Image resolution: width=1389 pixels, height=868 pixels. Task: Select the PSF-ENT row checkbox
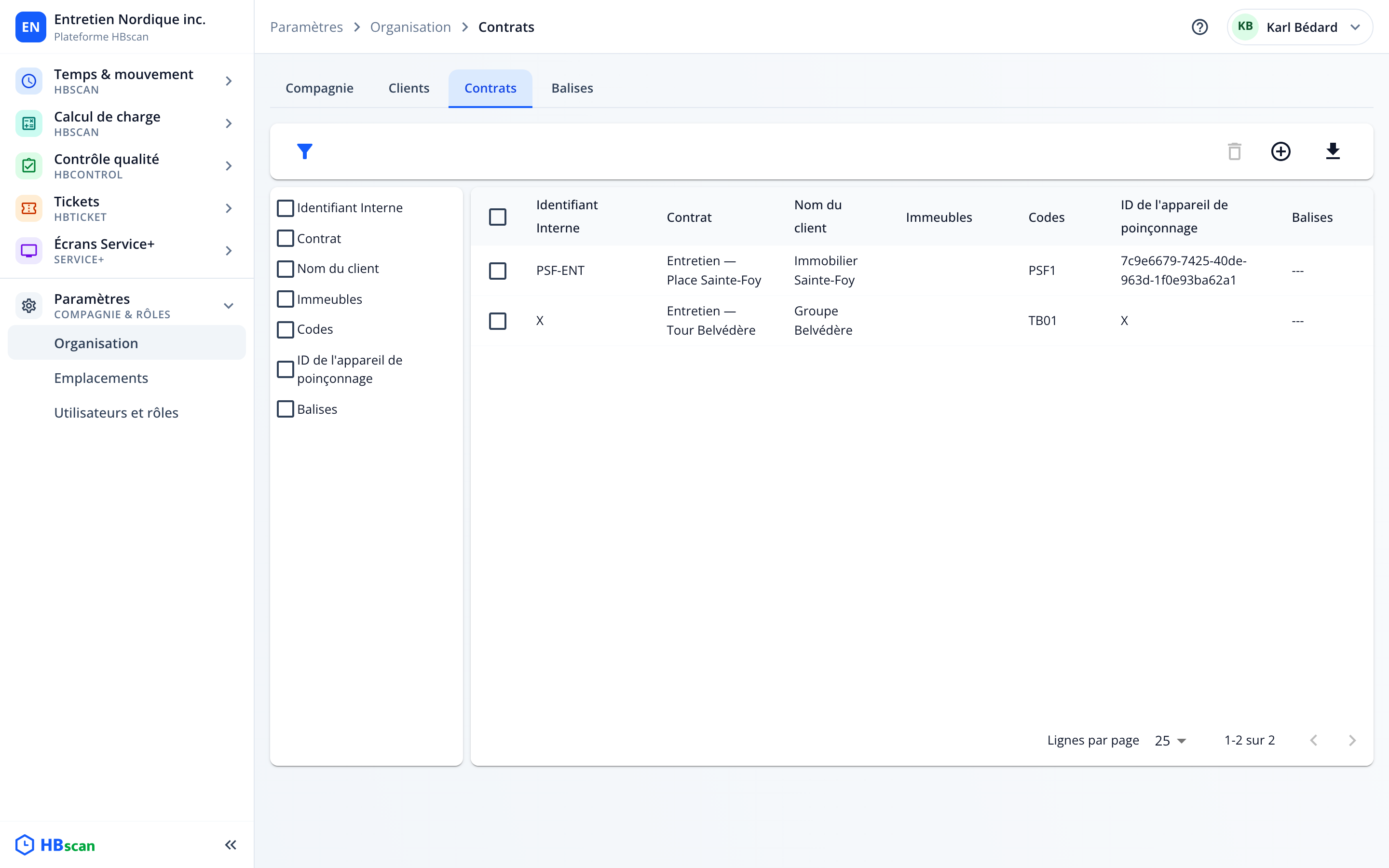coord(498,271)
